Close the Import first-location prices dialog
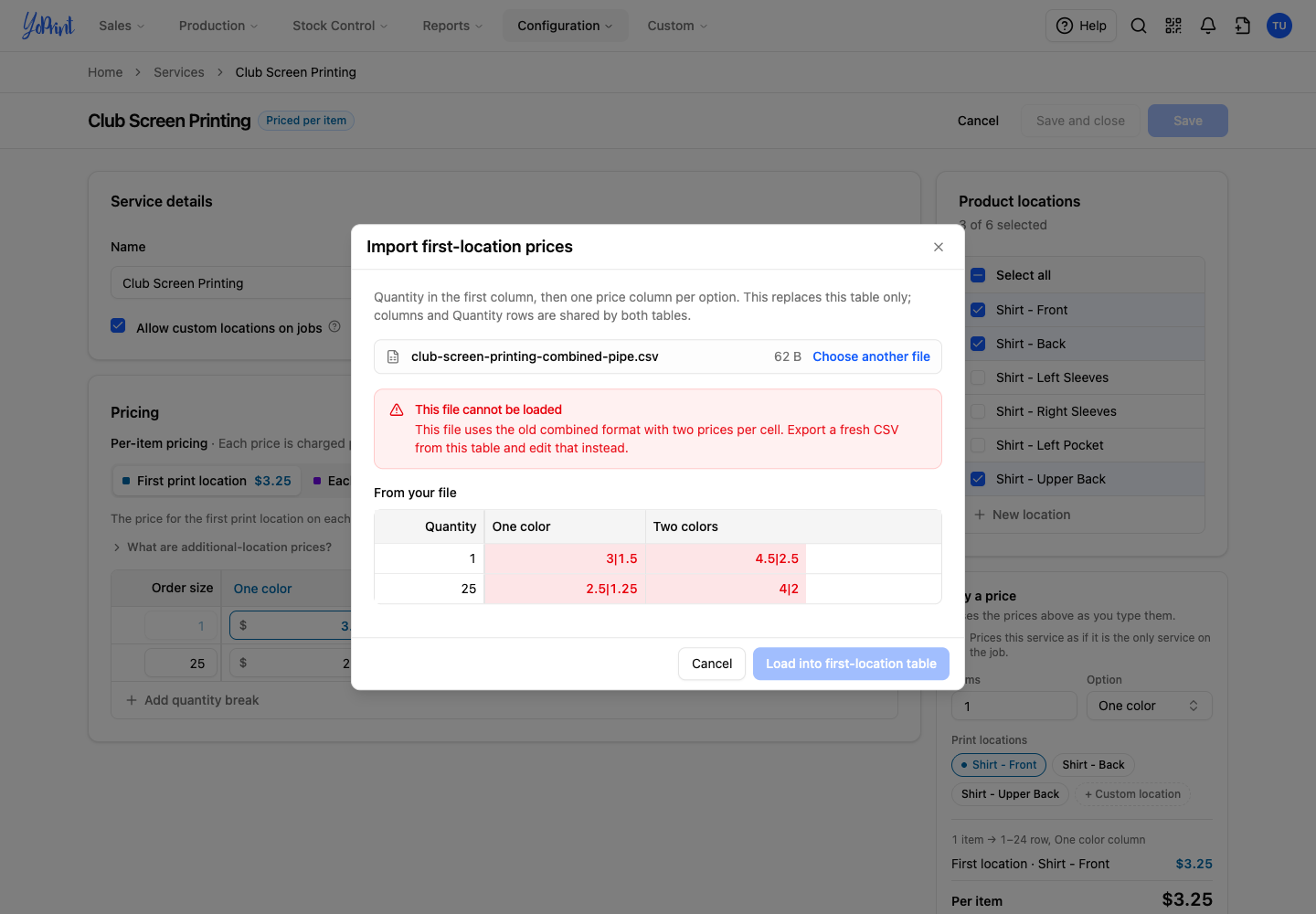1316x914 pixels. coord(939,247)
